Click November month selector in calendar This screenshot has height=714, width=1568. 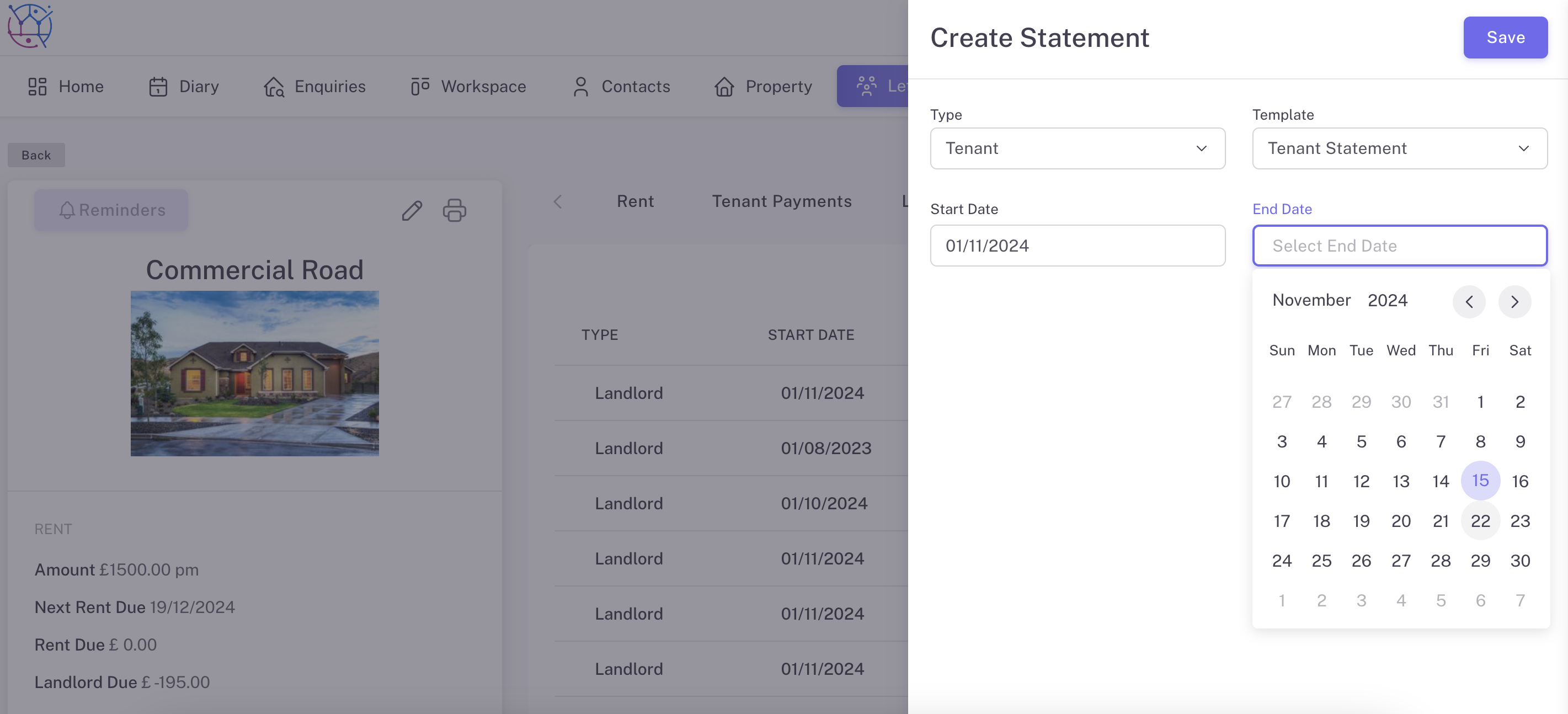1311,300
